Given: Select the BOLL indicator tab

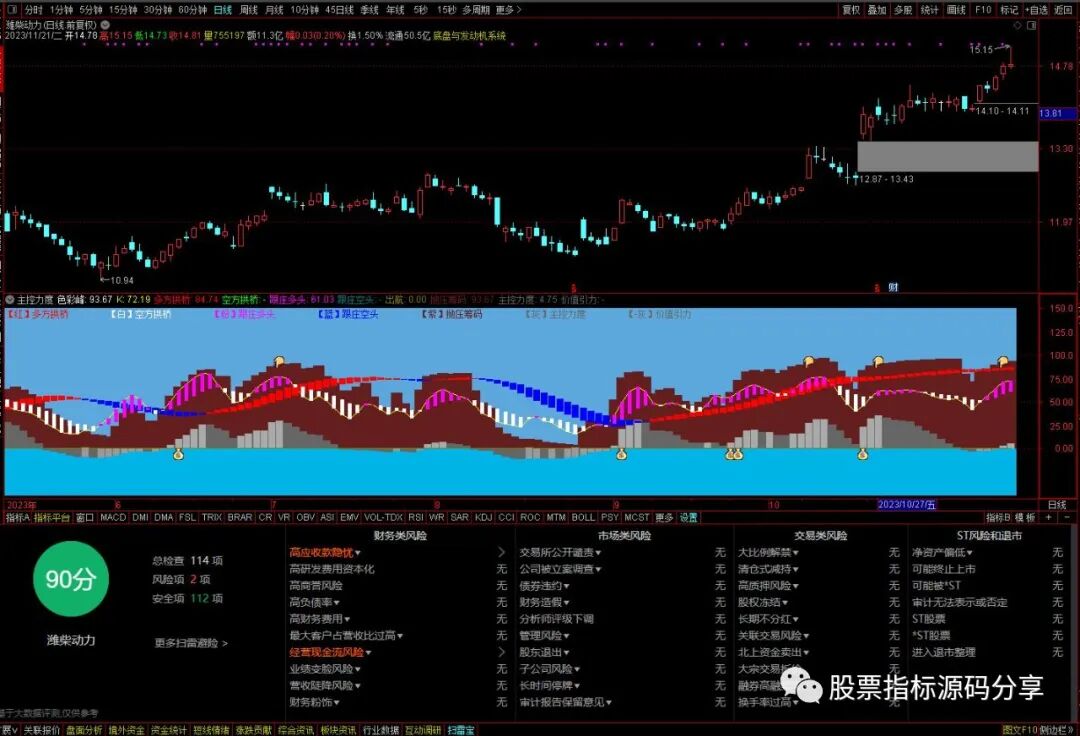Looking at the screenshot, I should pos(583,517).
